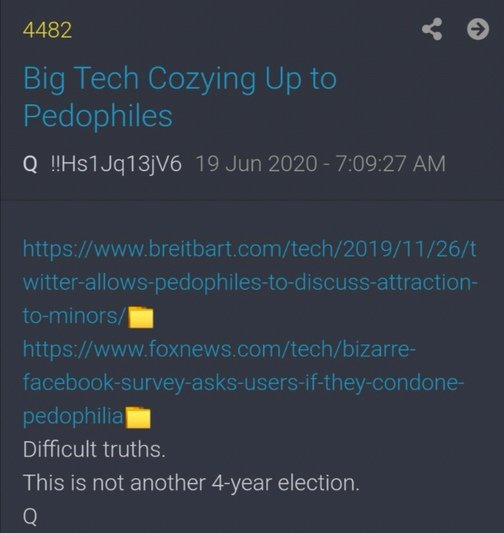Open the breitbart.com/tech URL's first line
Screen dimensions: 504x533
coord(250,249)
